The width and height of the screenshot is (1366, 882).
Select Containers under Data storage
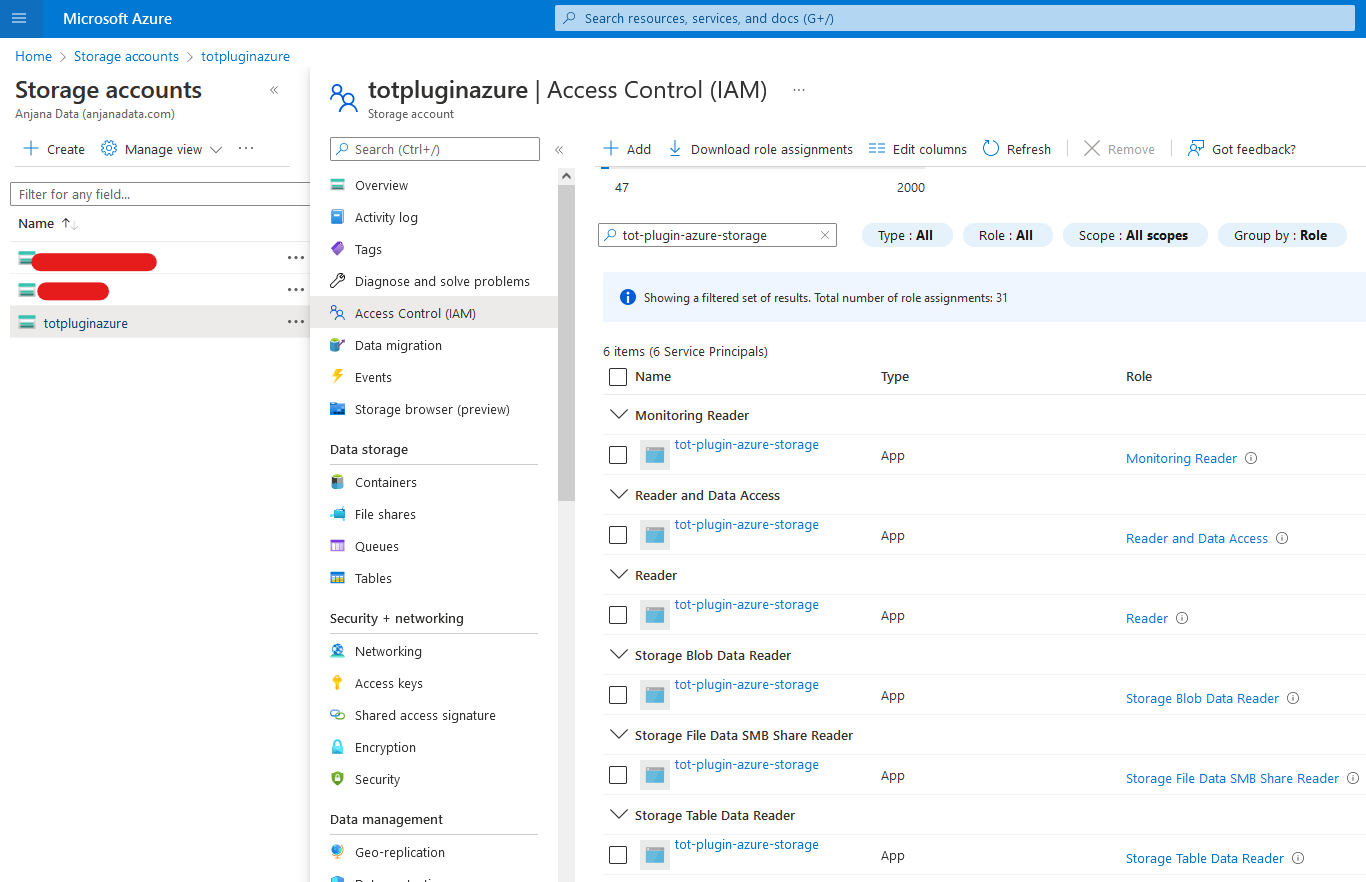(385, 482)
